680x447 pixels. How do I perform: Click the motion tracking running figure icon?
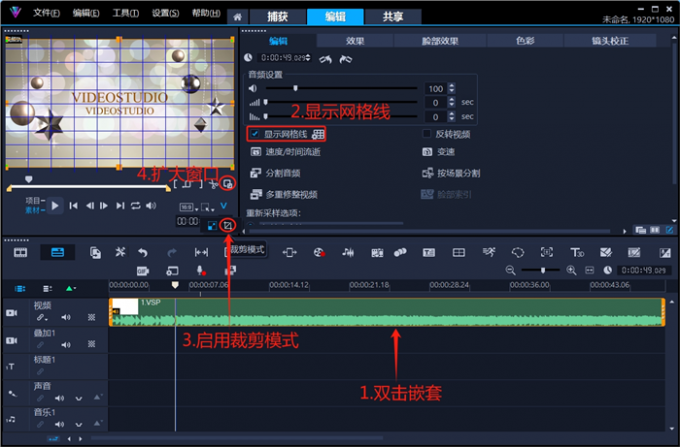click(x=489, y=252)
